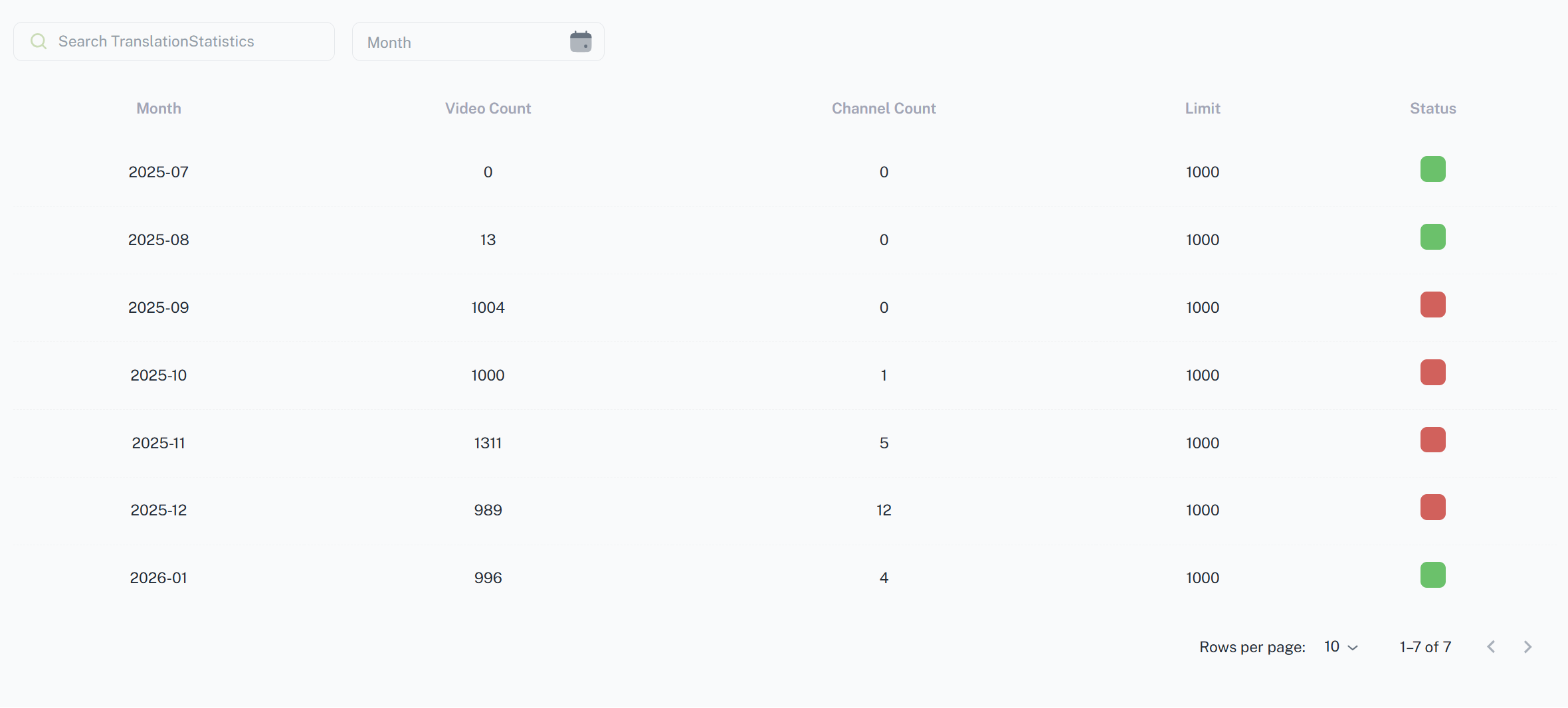Click video count 1004 cell
This screenshot has width=1568, height=708.
point(488,308)
